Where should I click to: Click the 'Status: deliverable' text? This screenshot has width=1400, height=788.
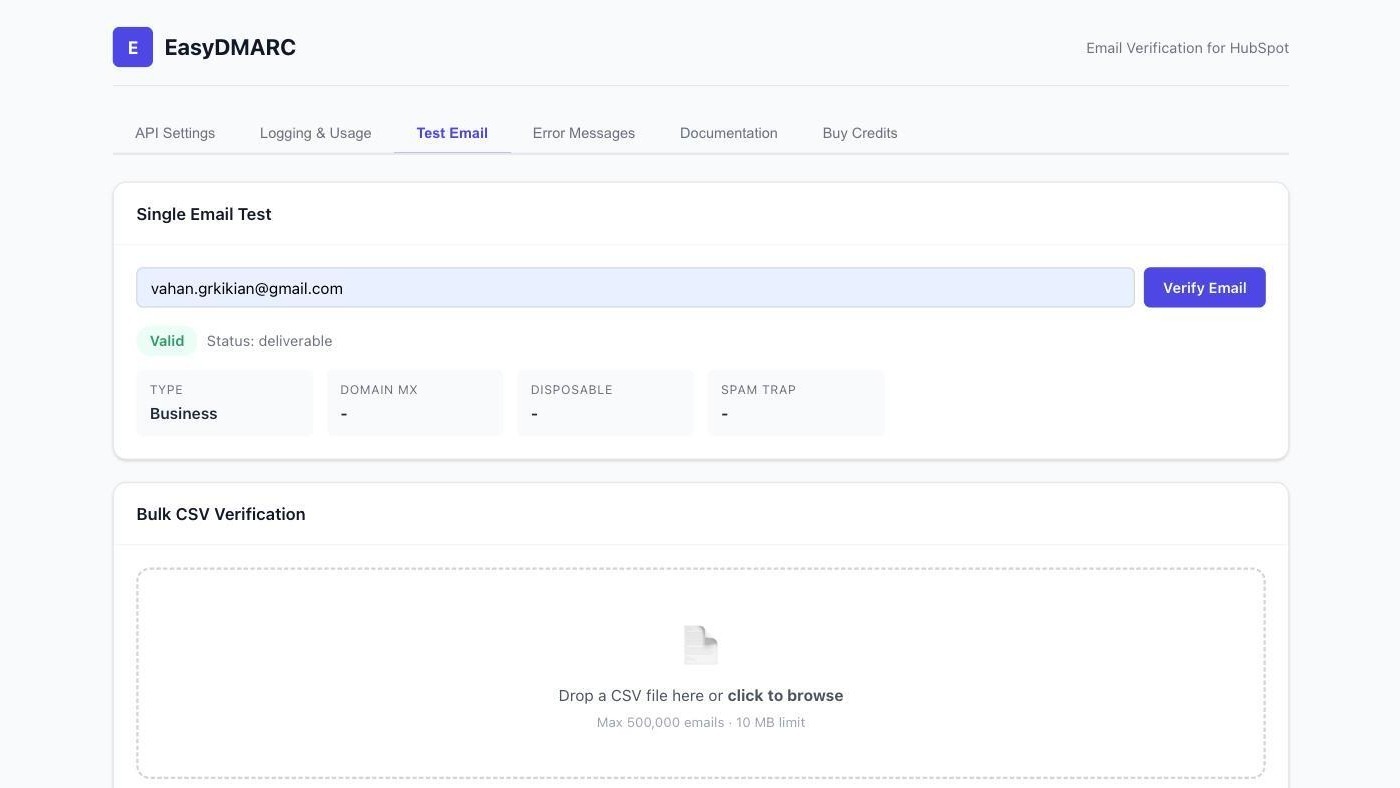click(270, 341)
